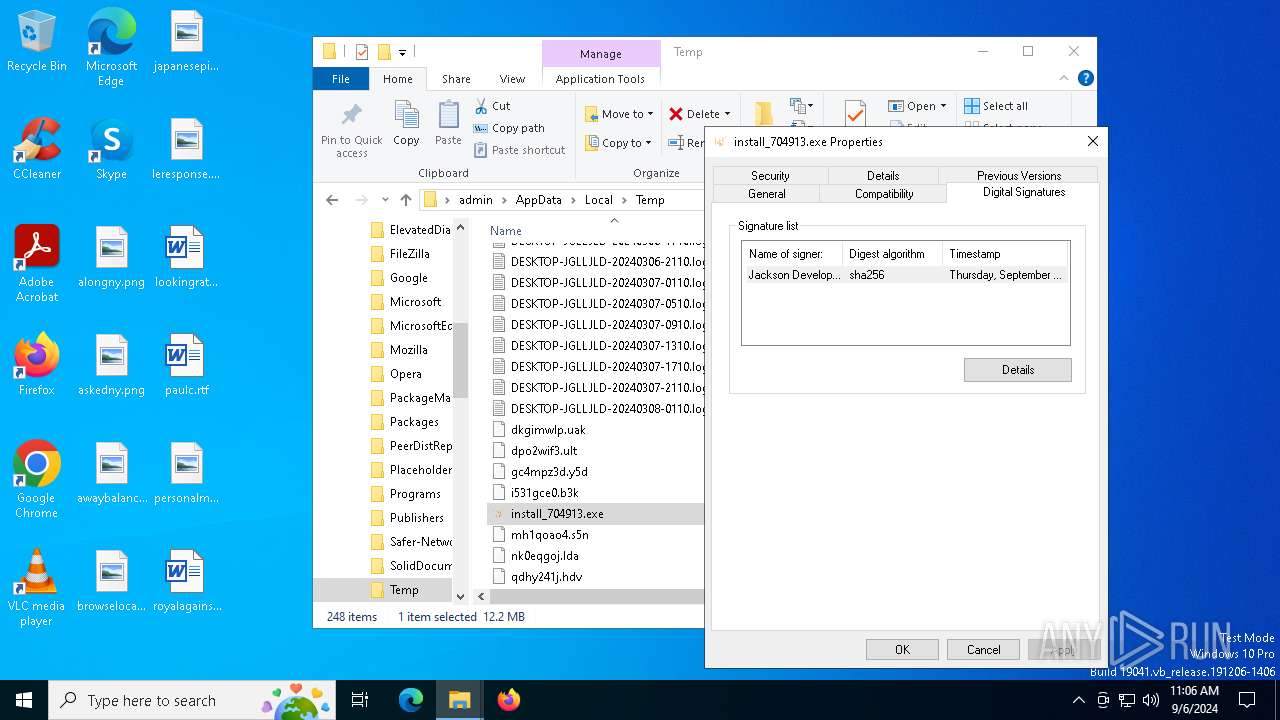Expand Delete dropdown arrow
Screen dimensions: 1280x720
pyautogui.click(x=727, y=114)
